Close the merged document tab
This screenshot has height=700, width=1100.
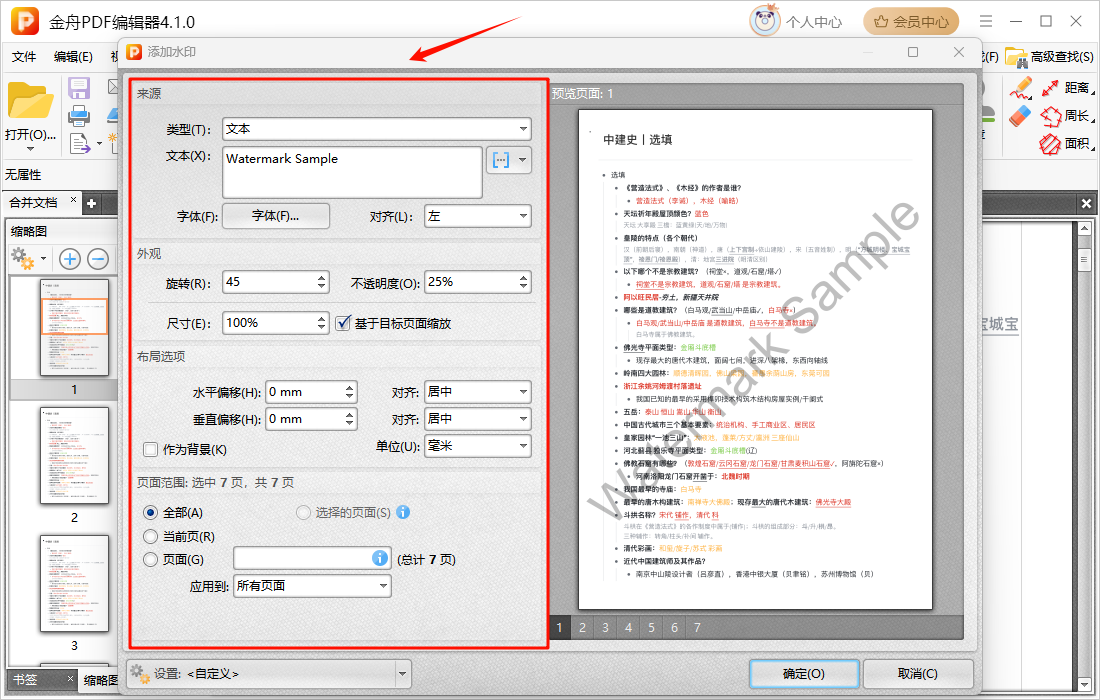coord(73,201)
